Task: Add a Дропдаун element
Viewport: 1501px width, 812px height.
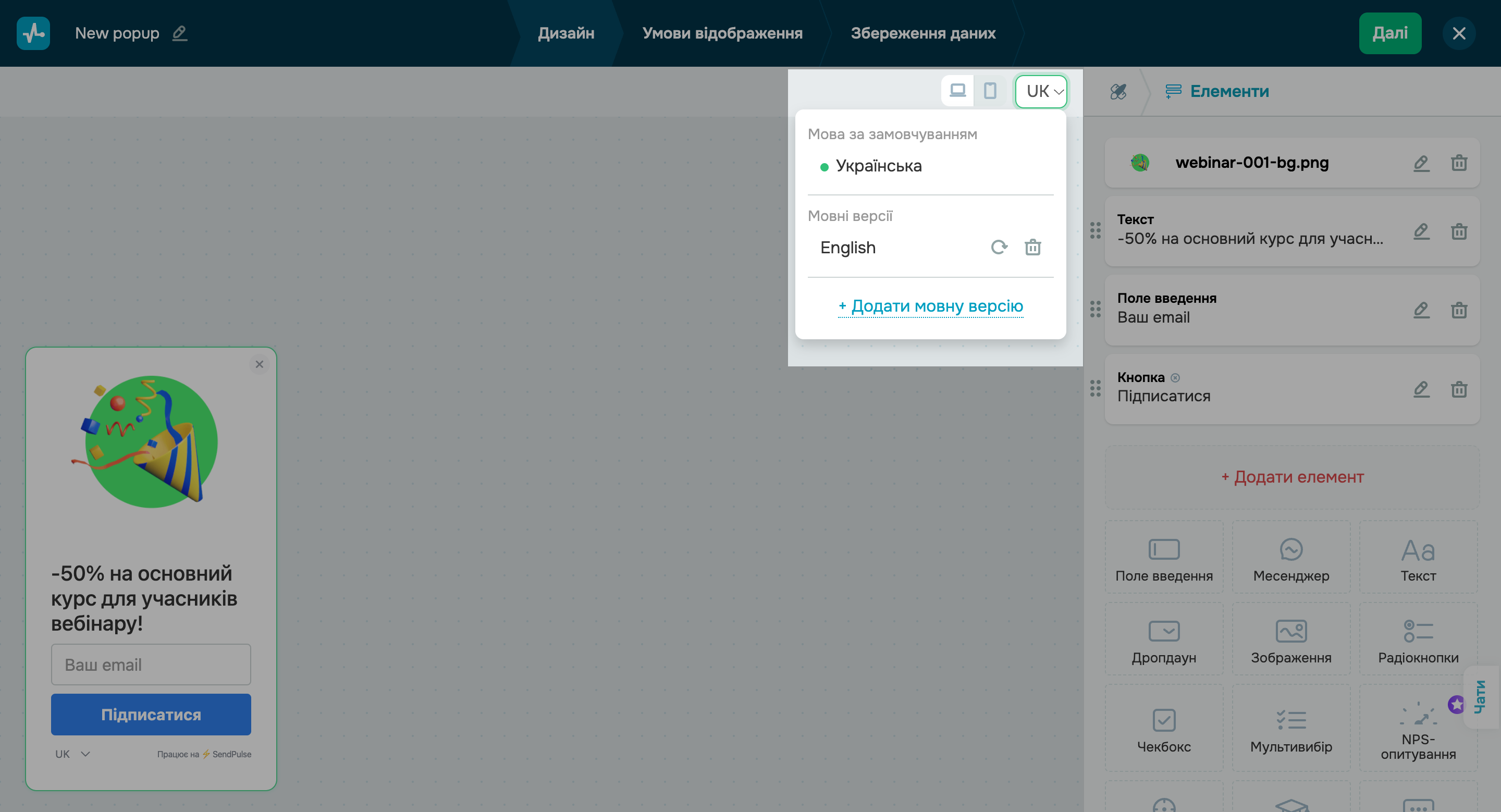Action: 1164,640
